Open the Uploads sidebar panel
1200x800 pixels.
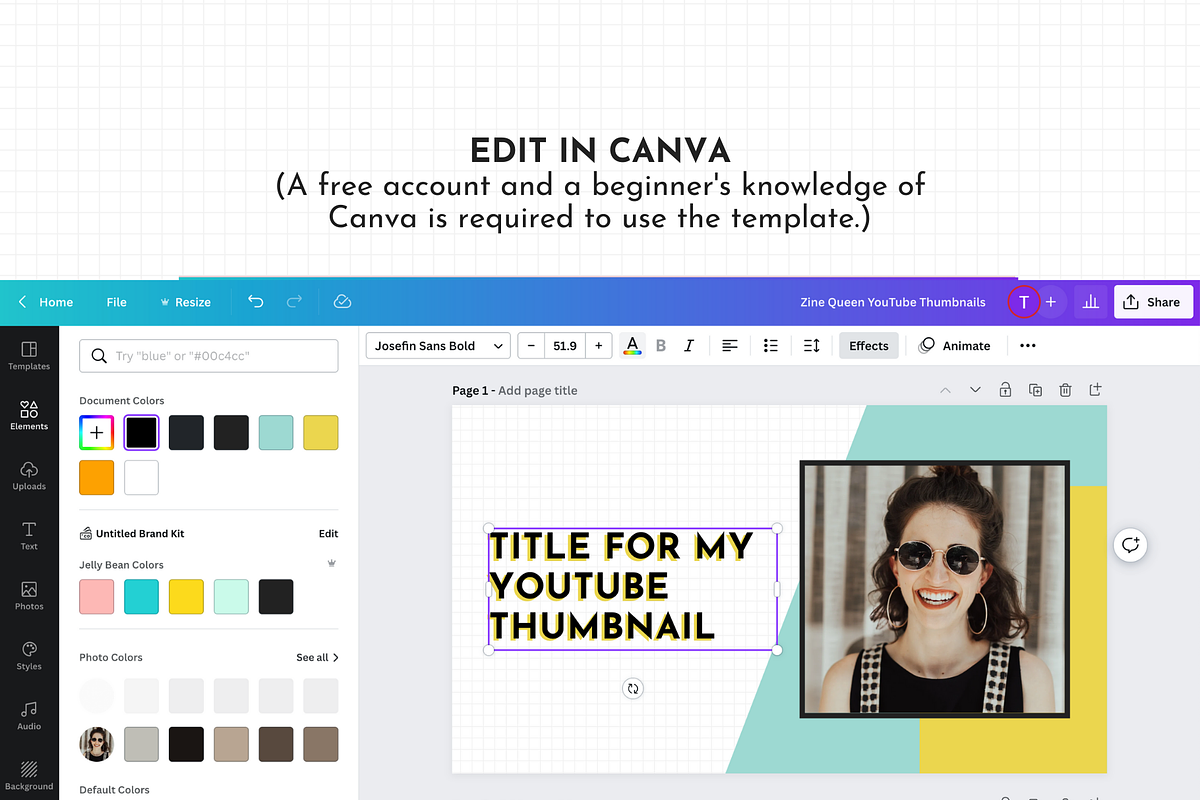(29, 475)
